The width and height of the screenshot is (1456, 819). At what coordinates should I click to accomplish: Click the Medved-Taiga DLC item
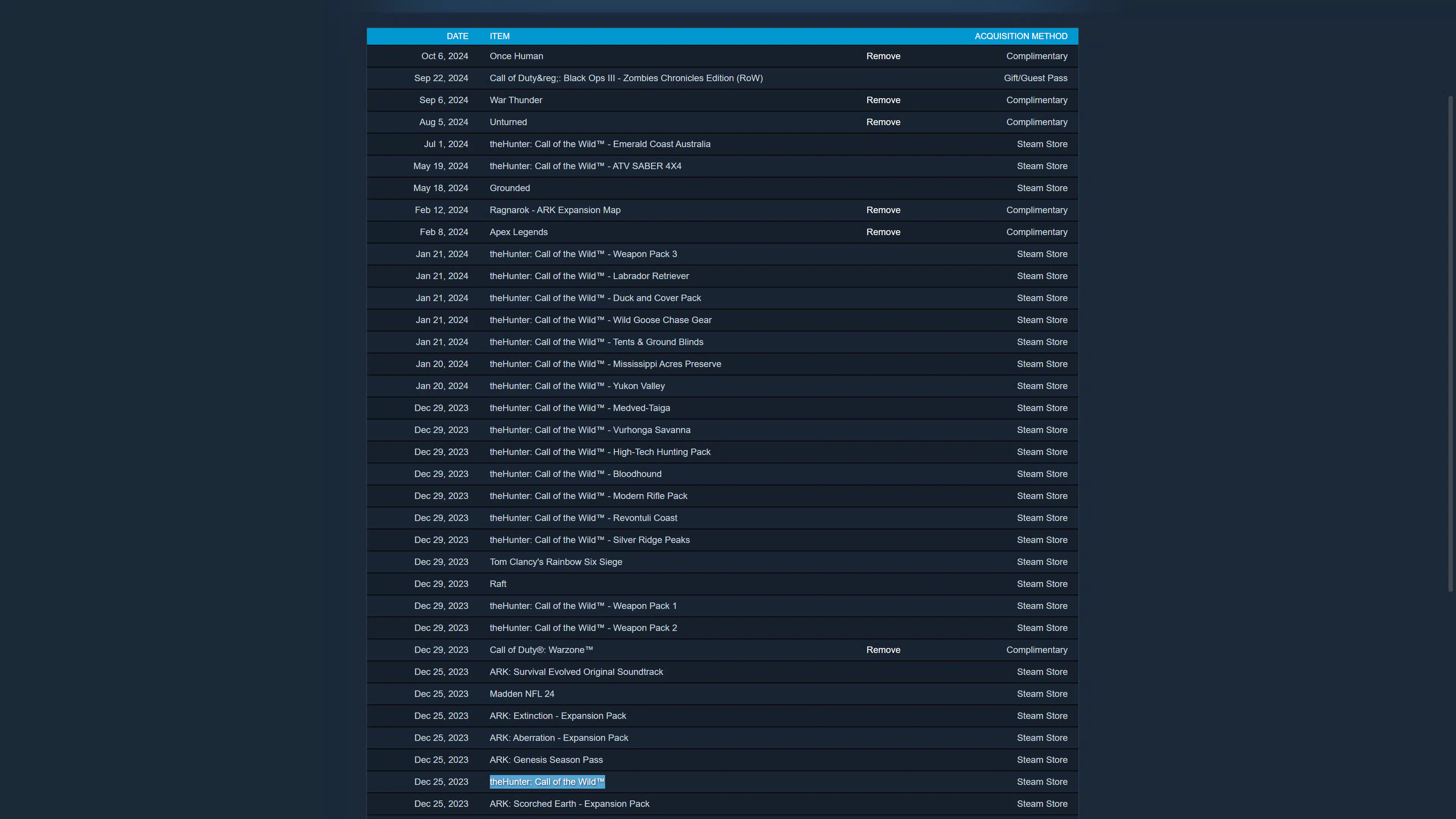click(x=579, y=408)
